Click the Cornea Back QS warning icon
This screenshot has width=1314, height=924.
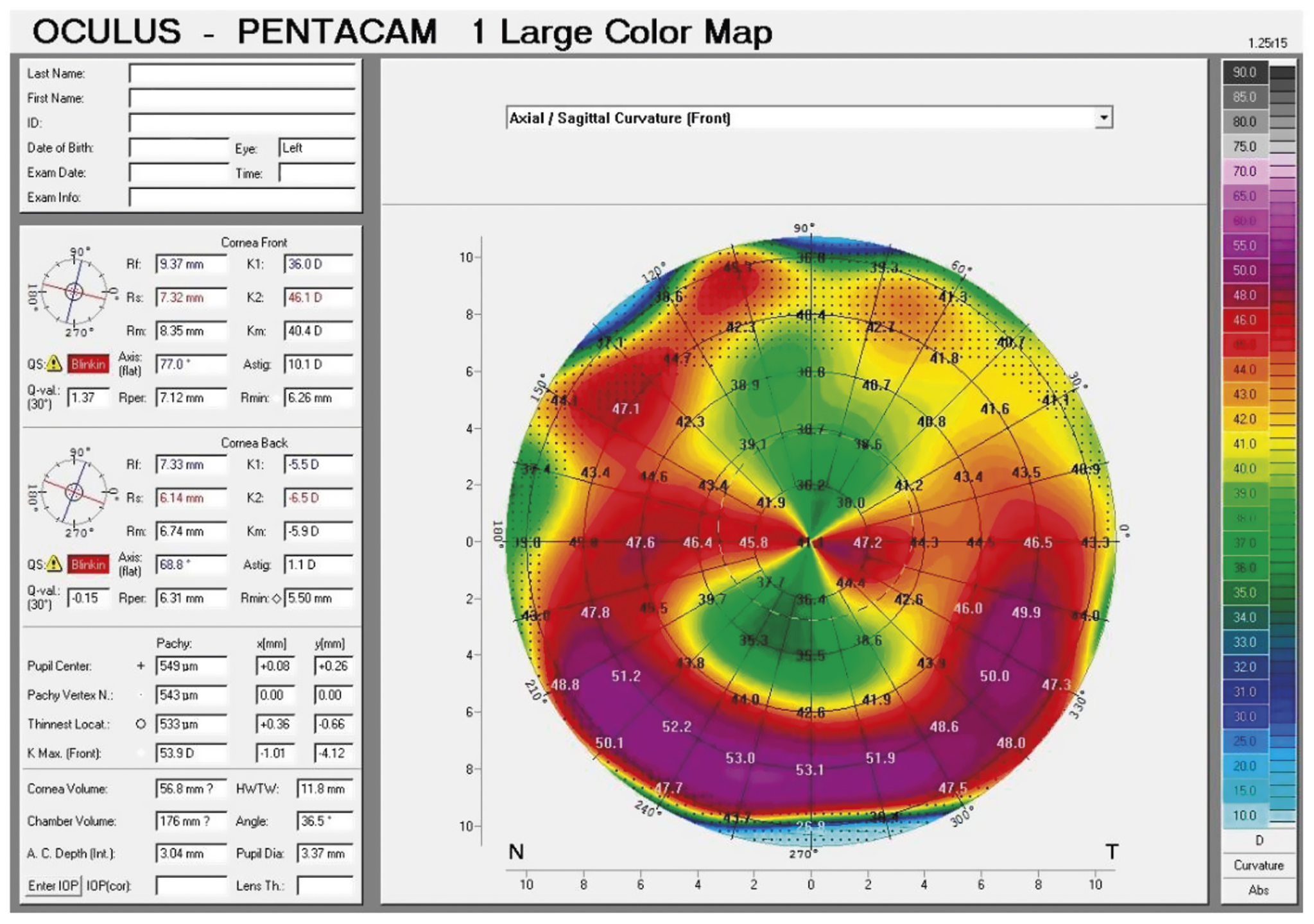tap(55, 564)
